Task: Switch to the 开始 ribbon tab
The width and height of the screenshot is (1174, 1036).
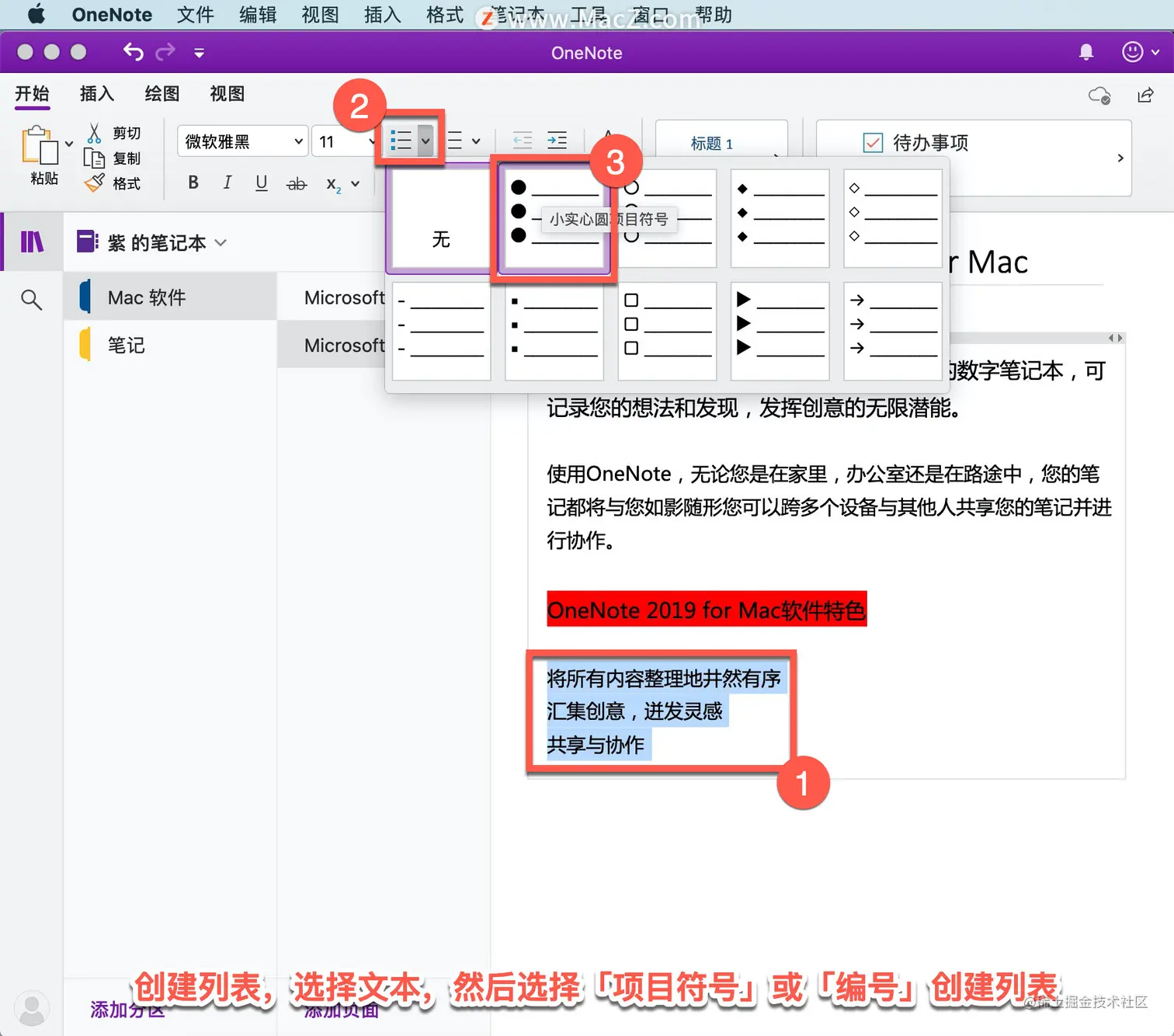Action: click(32, 94)
